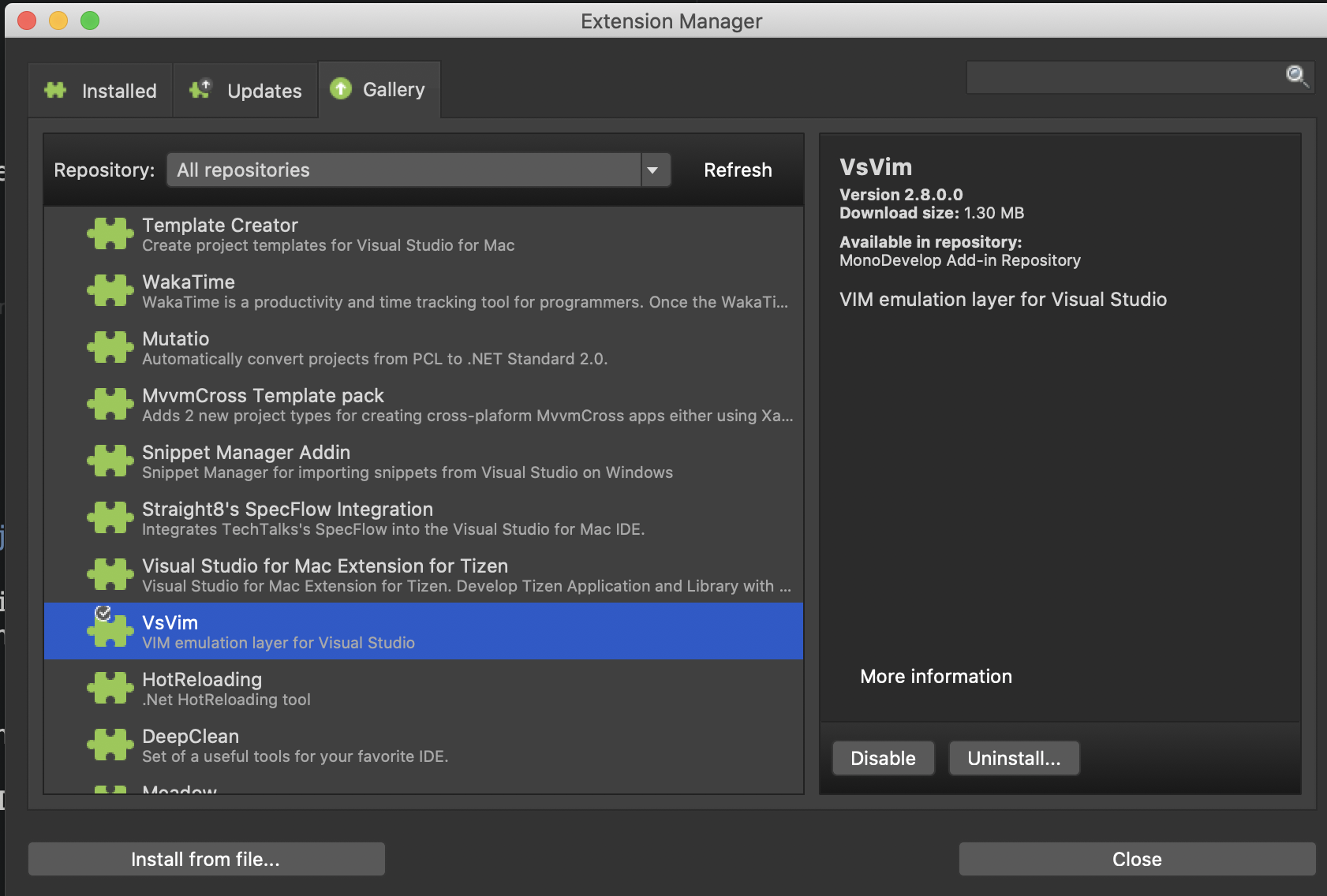The width and height of the screenshot is (1327, 896).
Task: Open the Installed tab
Action: (101, 91)
